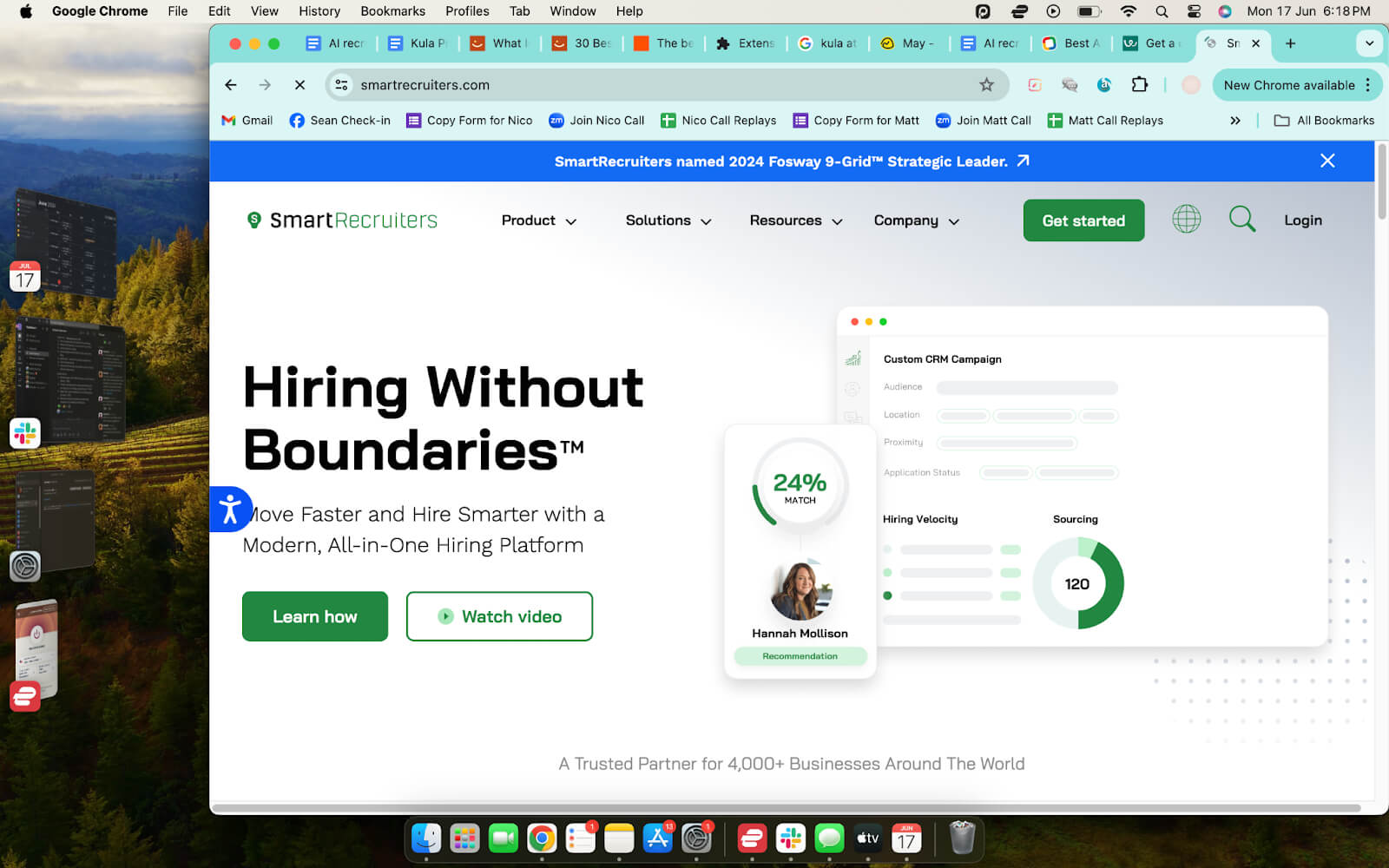This screenshot has width=1389, height=868.
Task: Click the Get started button
Action: pos(1083,220)
